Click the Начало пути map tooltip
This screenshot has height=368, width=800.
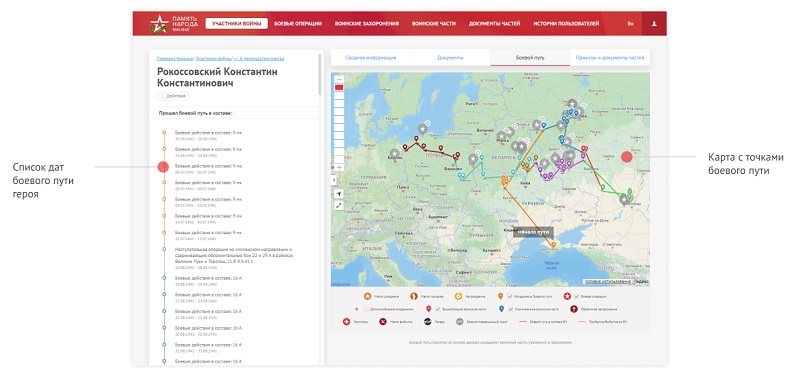(x=533, y=232)
